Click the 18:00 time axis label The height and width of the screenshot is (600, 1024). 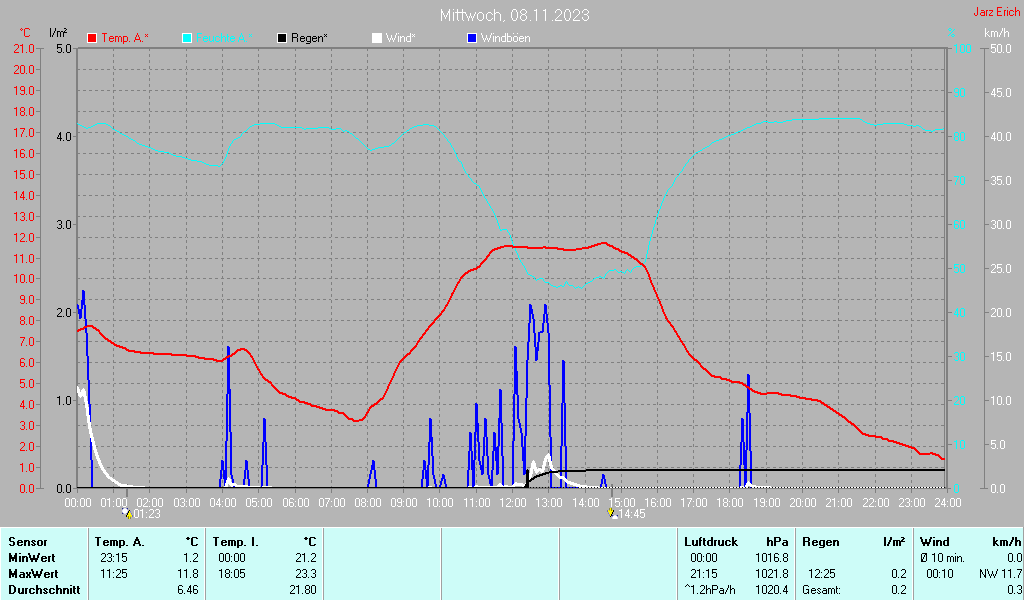coord(730,502)
